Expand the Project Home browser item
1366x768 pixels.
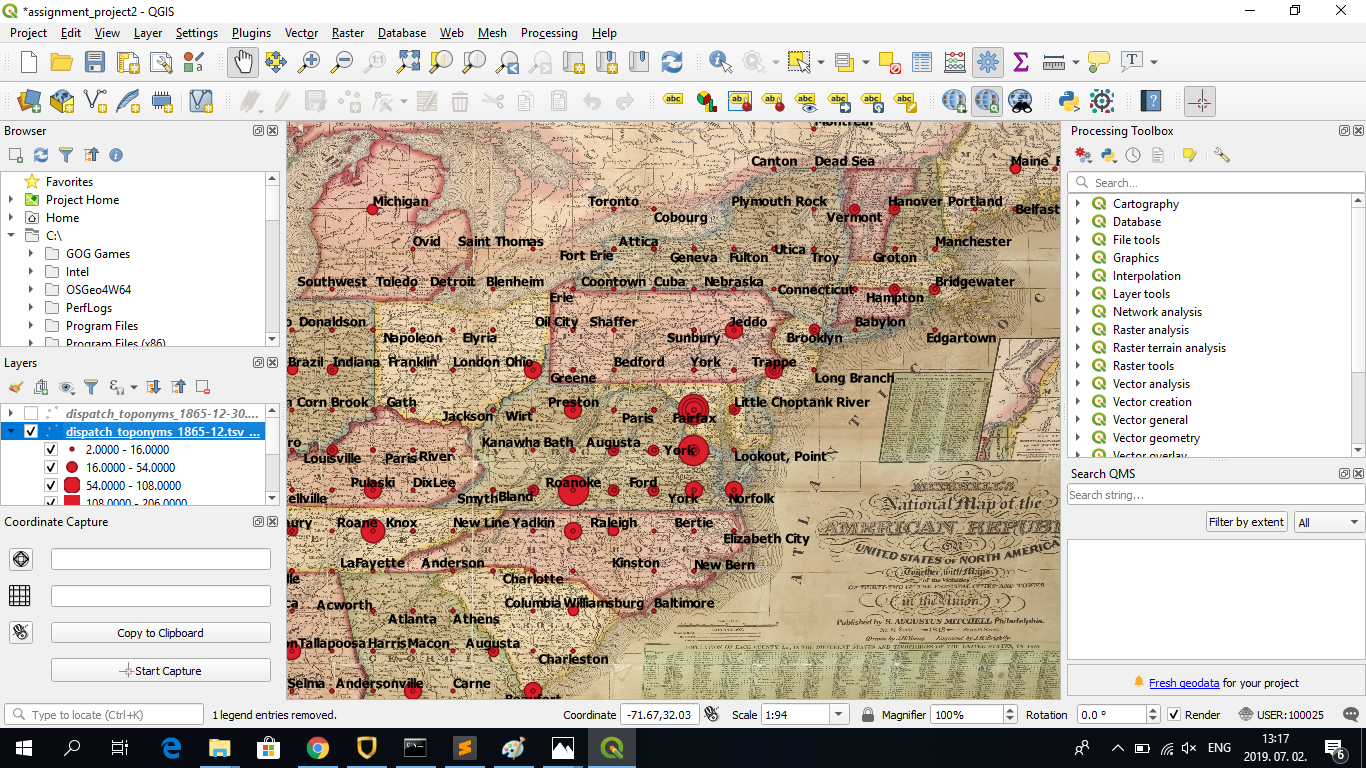(x=11, y=200)
